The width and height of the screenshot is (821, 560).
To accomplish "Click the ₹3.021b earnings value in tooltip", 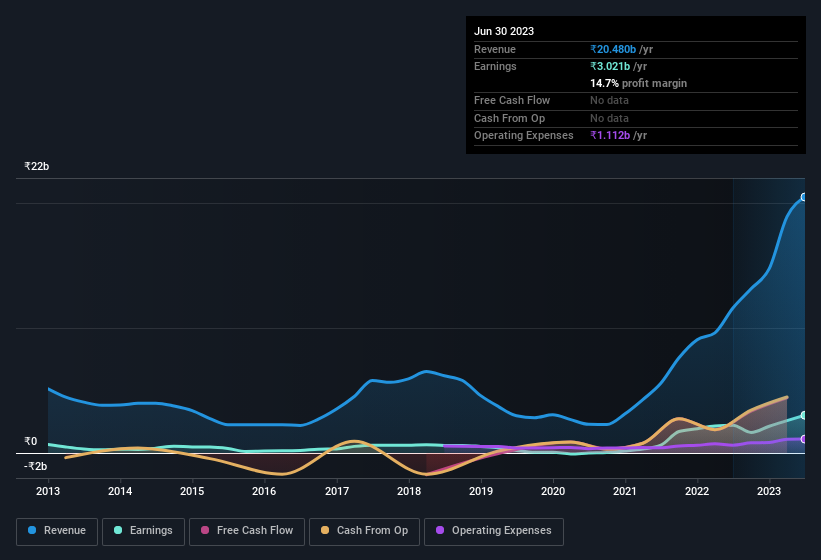I will [610, 66].
